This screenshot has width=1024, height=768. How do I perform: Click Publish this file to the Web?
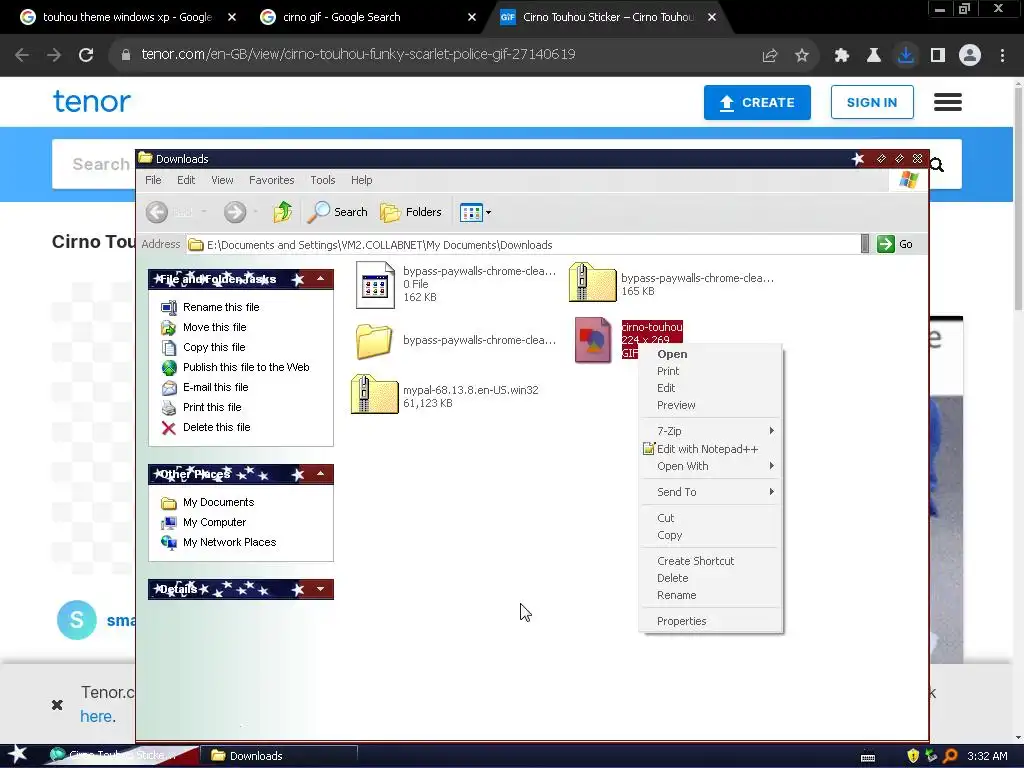click(x=246, y=367)
